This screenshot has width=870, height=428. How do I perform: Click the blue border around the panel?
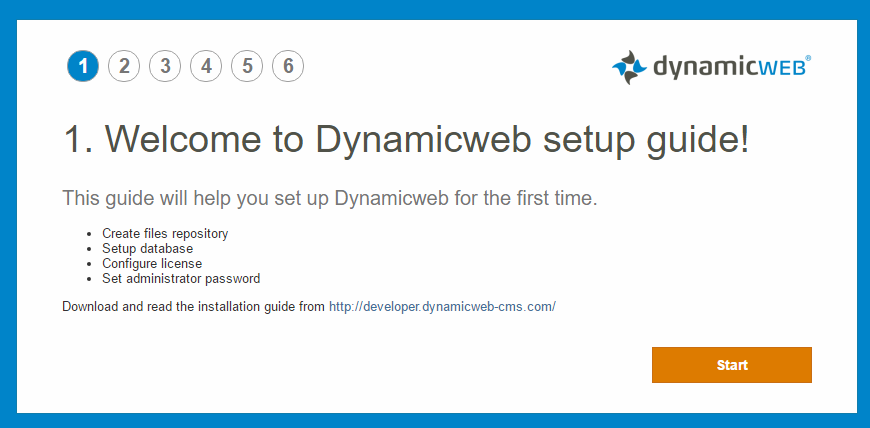(8, 214)
